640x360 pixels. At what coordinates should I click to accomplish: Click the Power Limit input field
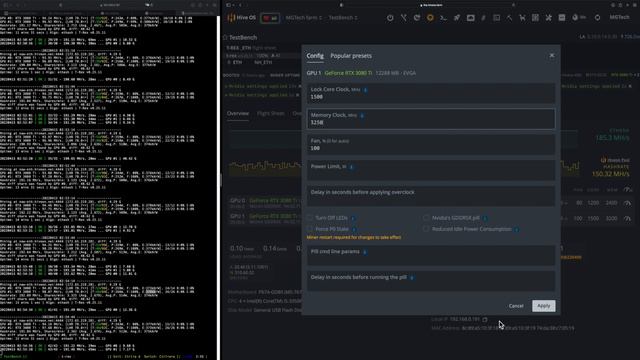point(431,170)
